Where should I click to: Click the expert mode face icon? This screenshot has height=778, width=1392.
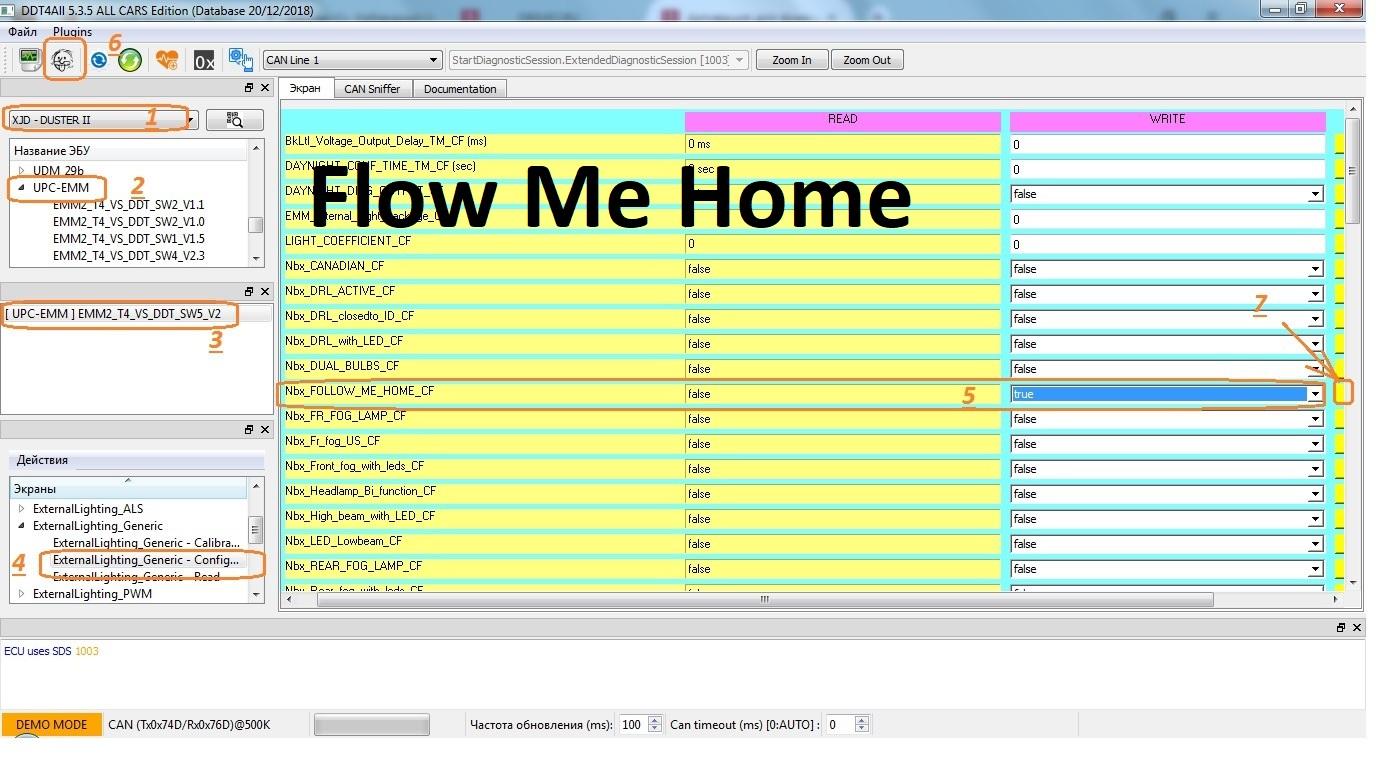coord(63,60)
